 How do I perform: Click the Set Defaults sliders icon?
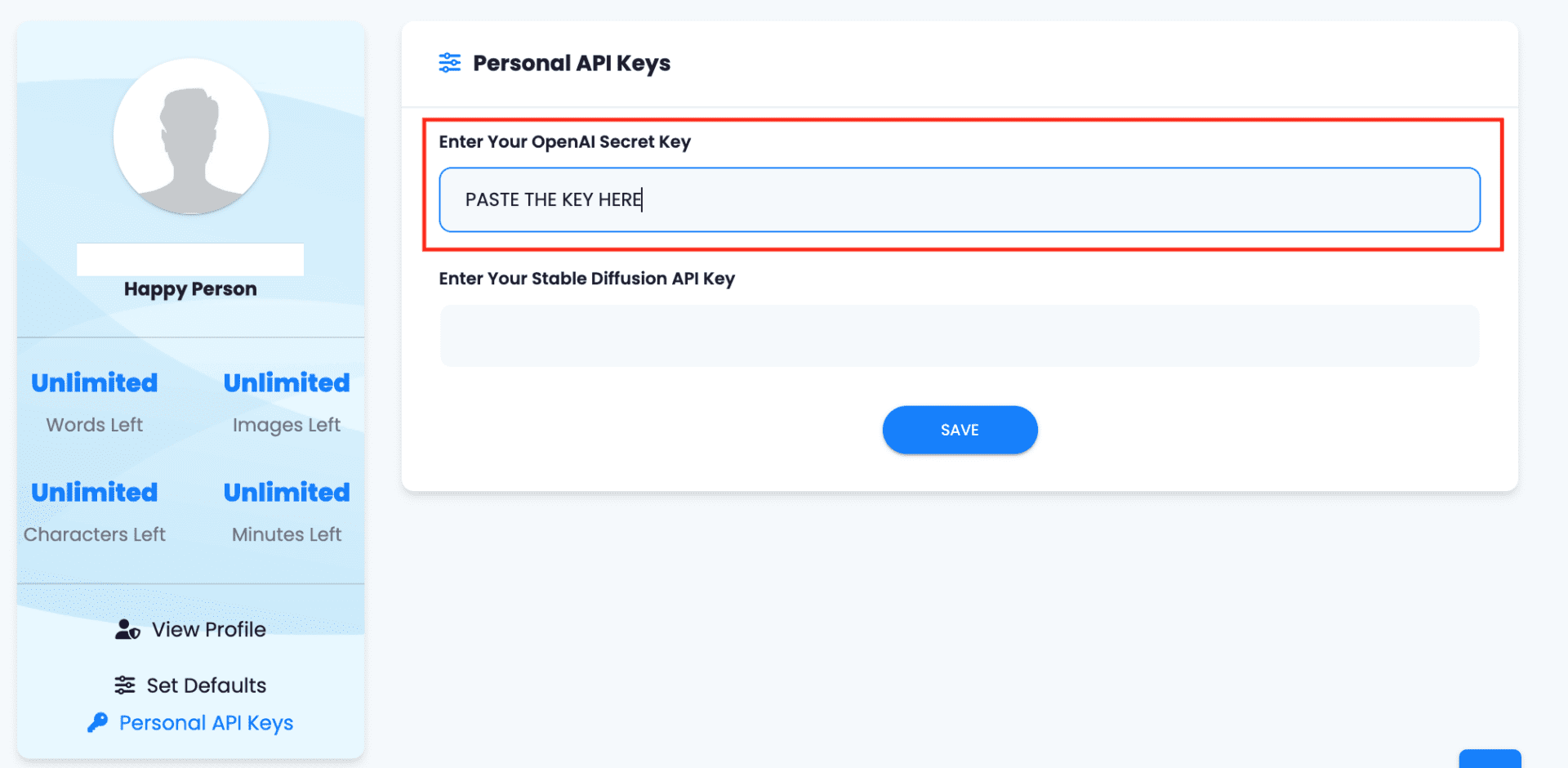(x=125, y=685)
